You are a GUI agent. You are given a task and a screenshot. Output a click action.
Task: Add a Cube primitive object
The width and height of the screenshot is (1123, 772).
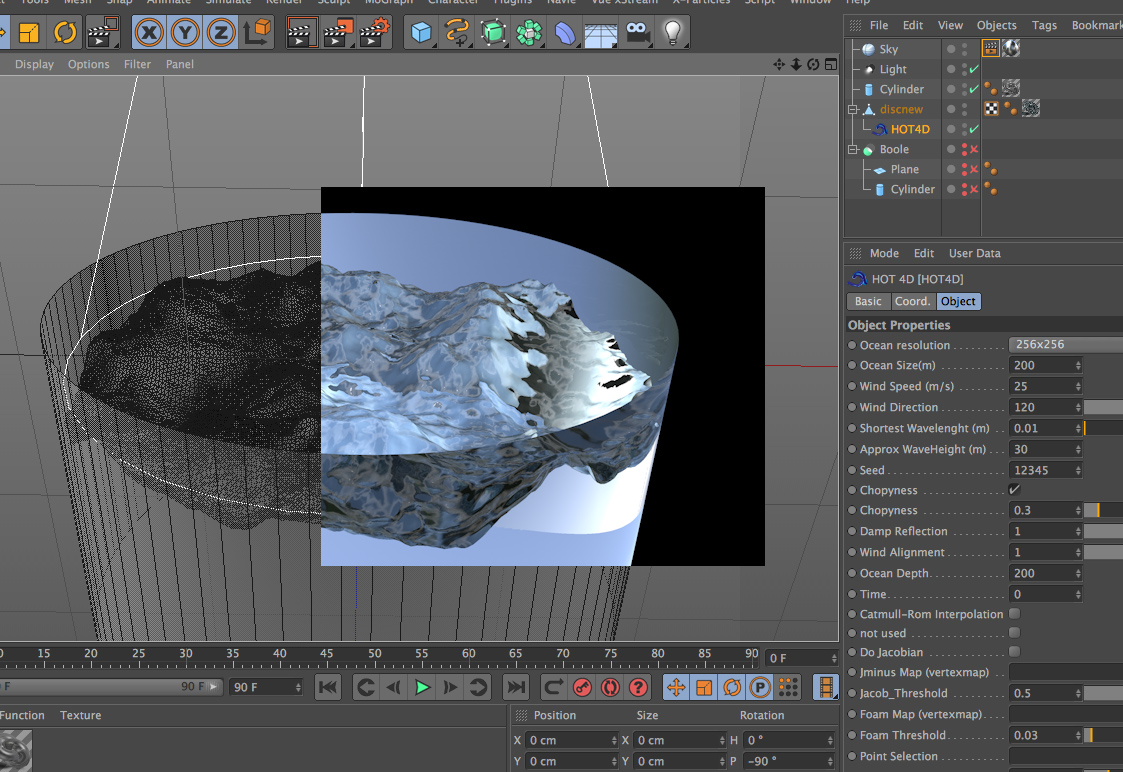tap(422, 33)
